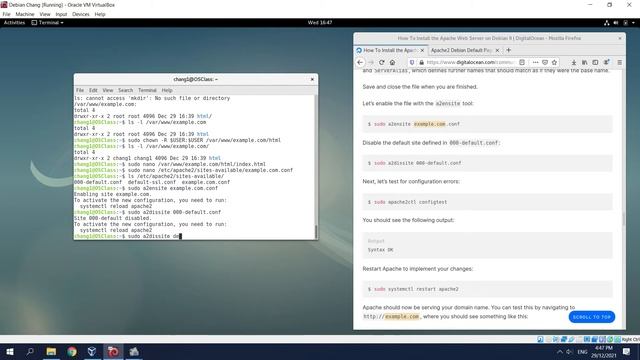Click the padlock site security icon
Screen dimensions: 640x360
coord(421,62)
